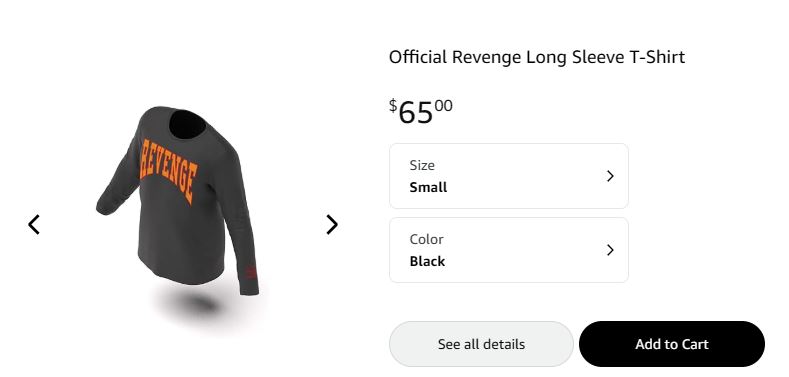Add the shirt to cart

coord(672,344)
